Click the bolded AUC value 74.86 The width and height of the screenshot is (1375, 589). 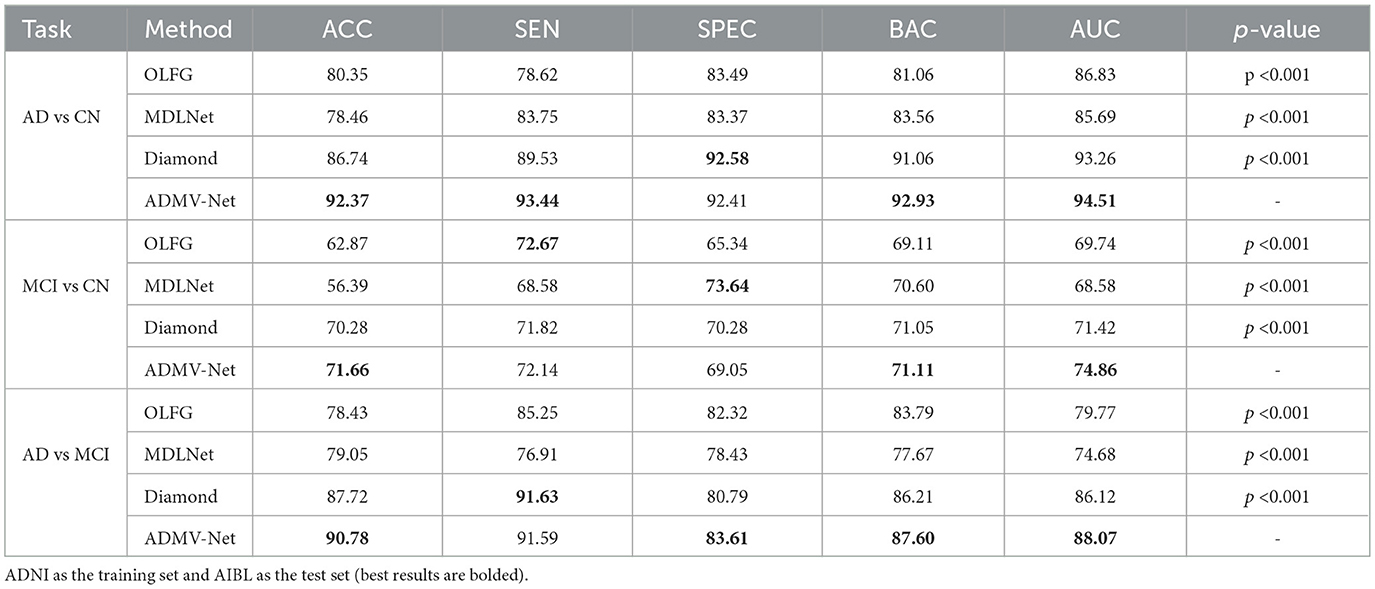point(1096,370)
